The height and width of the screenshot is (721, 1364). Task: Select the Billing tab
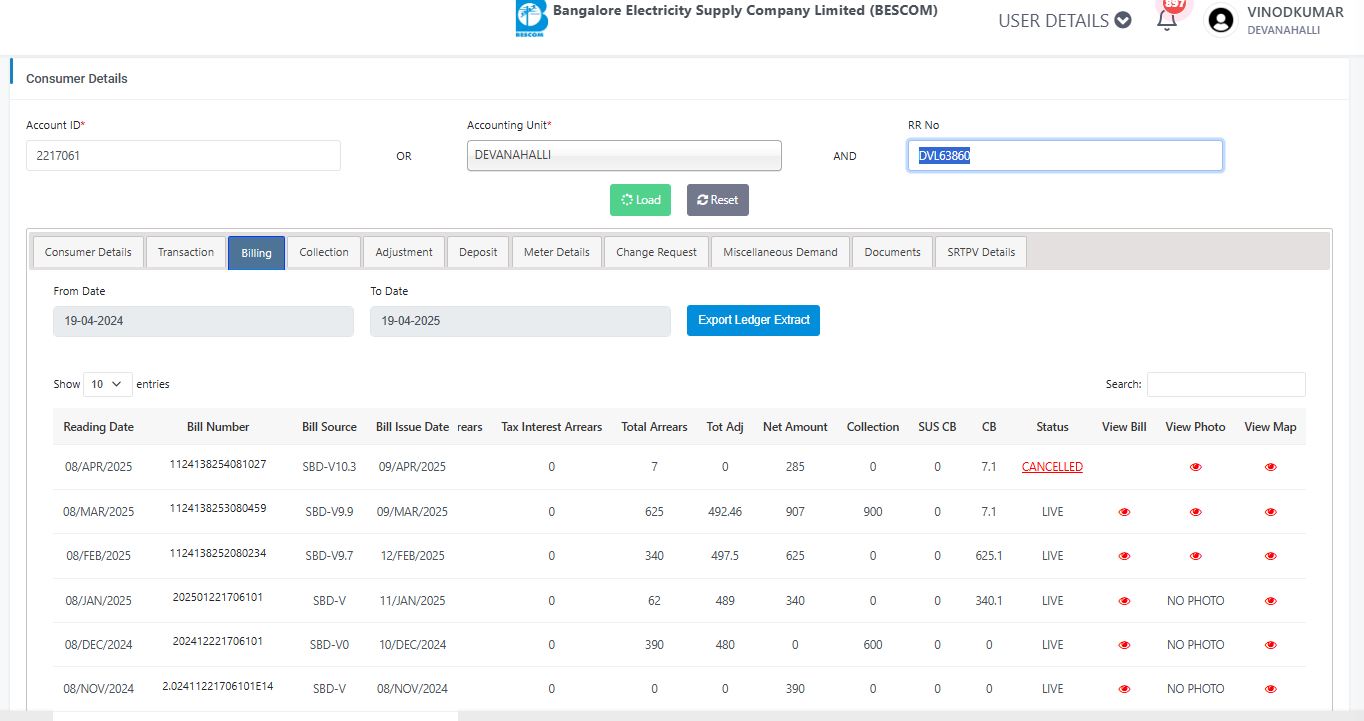[x=256, y=253]
